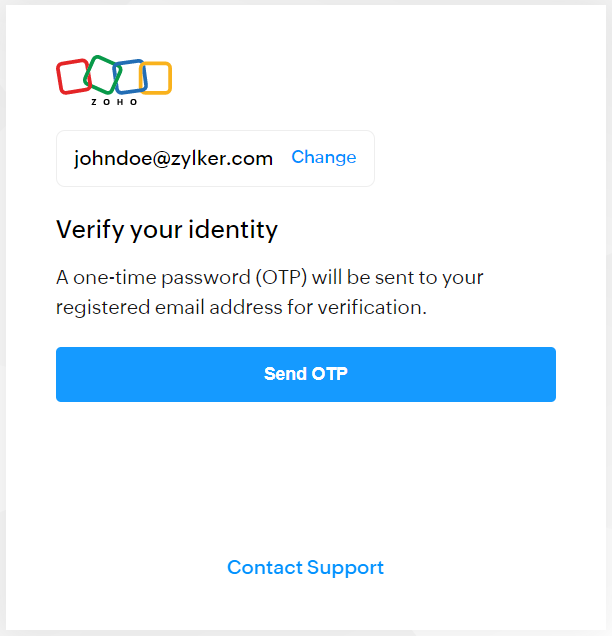The image size is (612, 636).
Task: Open the Contact Support link
Action: click(305, 568)
